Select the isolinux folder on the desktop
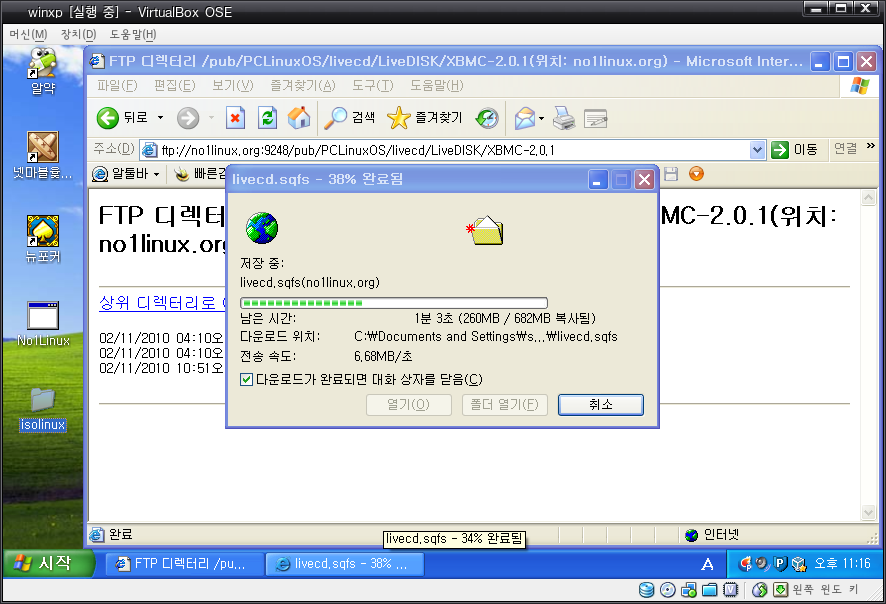886x604 pixels. (x=43, y=410)
